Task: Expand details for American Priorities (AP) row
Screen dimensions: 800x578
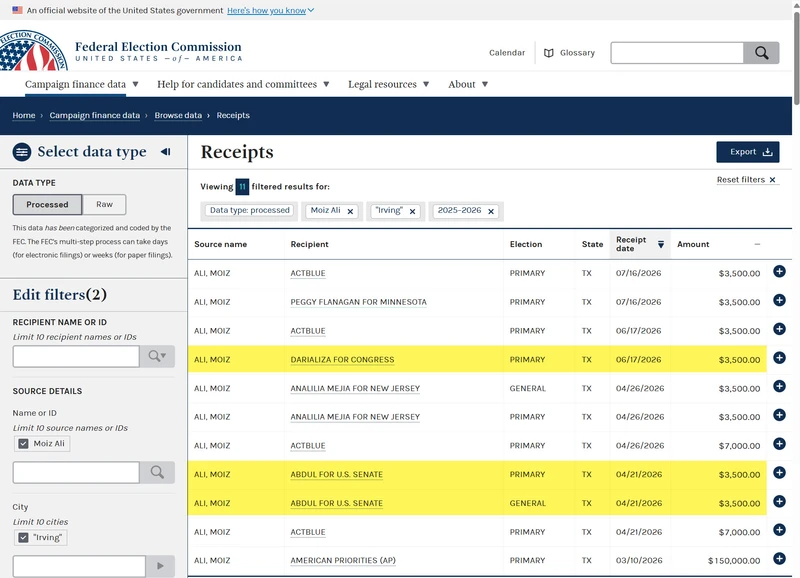Action: click(x=779, y=559)
